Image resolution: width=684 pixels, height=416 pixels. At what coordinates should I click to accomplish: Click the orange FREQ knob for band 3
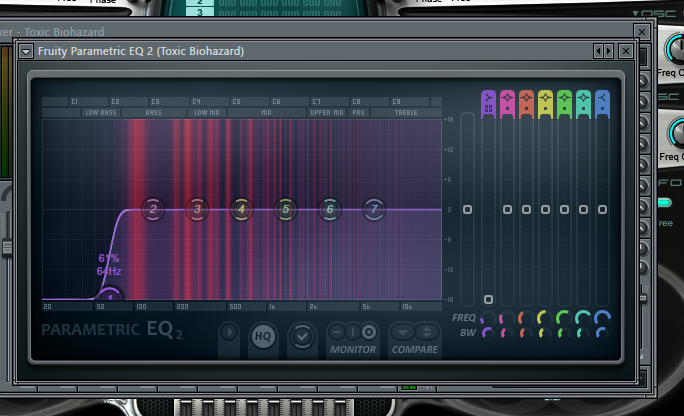click(527, 318)
